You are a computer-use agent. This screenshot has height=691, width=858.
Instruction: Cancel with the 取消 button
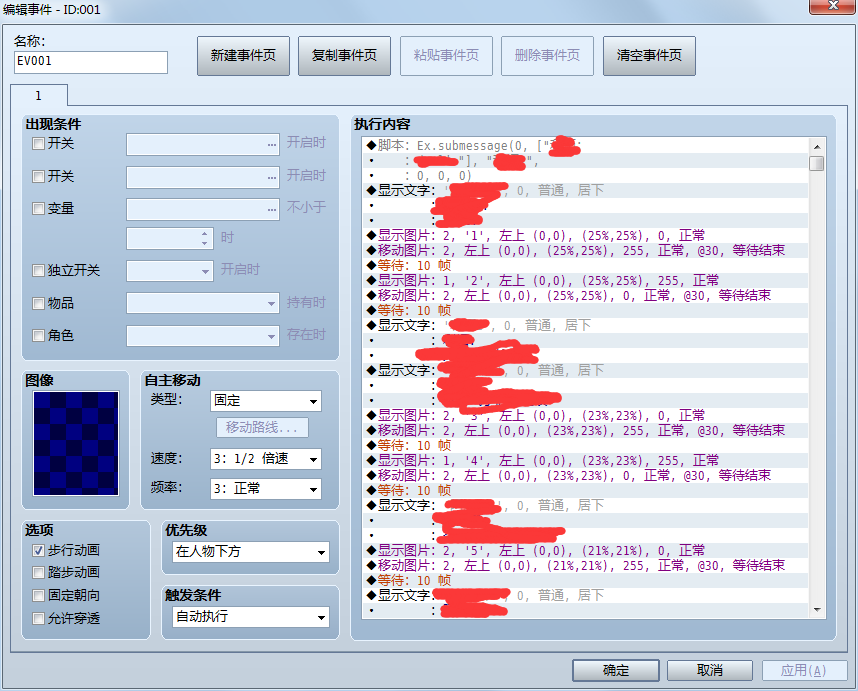tap(710, 670)
